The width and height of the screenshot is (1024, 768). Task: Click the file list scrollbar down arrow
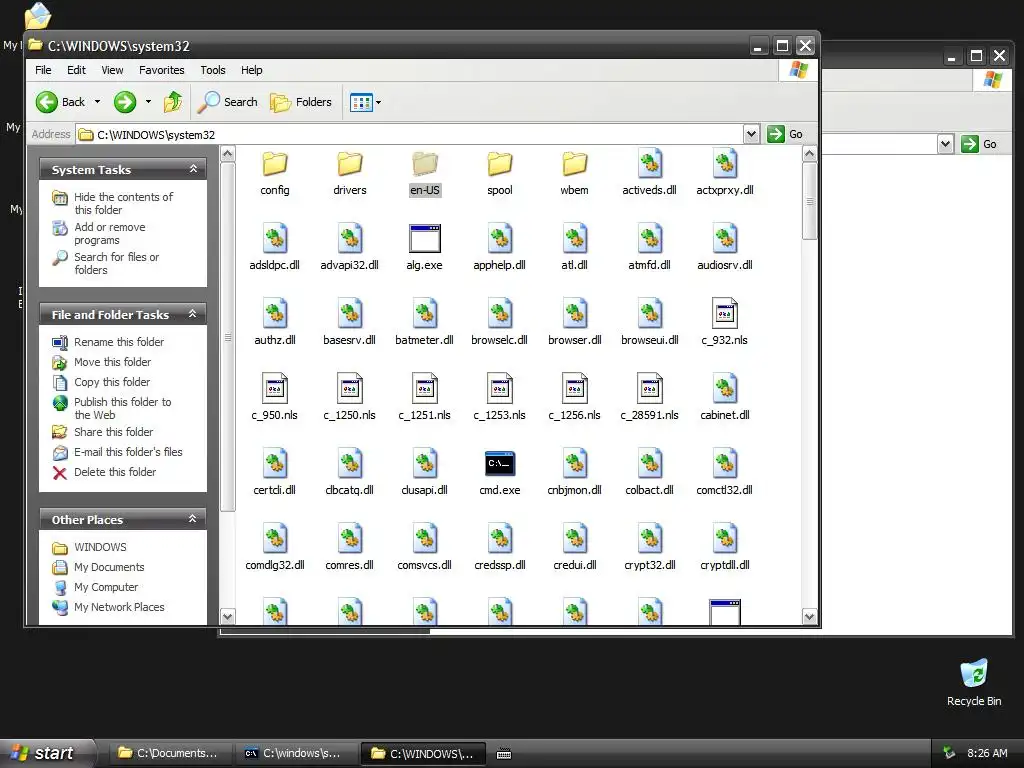tap(809, 616)
